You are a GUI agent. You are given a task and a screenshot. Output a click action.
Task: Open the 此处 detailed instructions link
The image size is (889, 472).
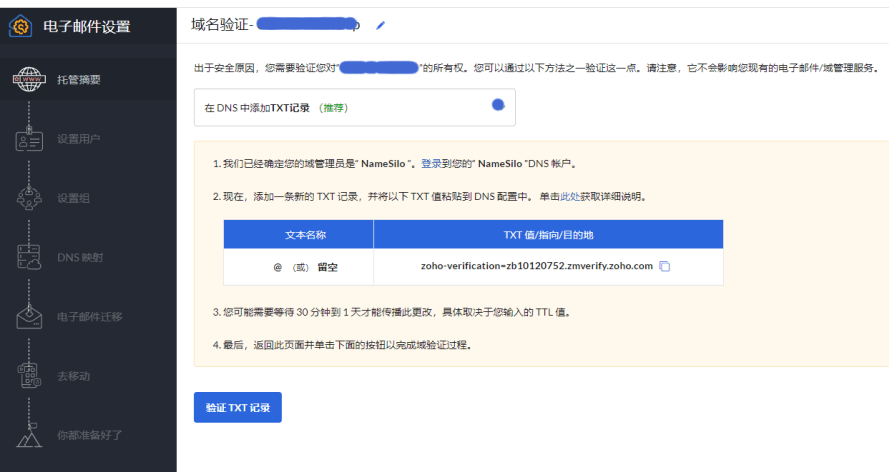point(569,197)
